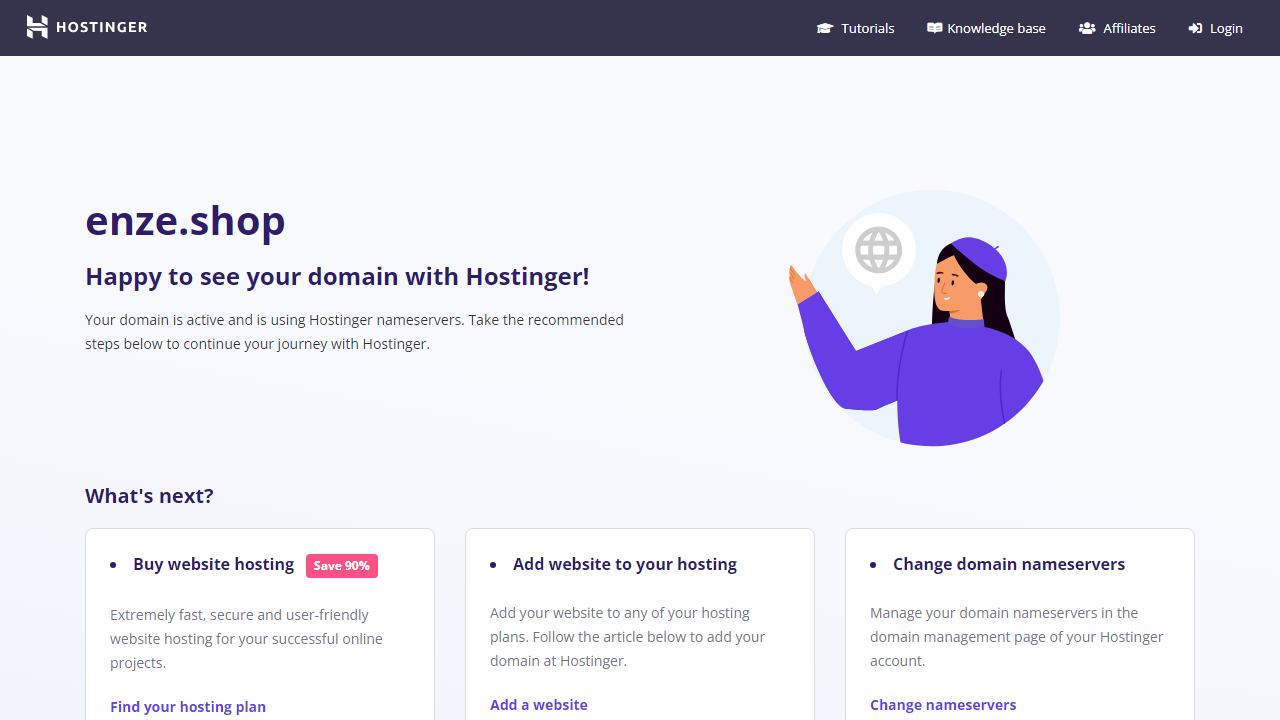Follow the Add a website link
1280x720 pixels.
pos(539,705)
